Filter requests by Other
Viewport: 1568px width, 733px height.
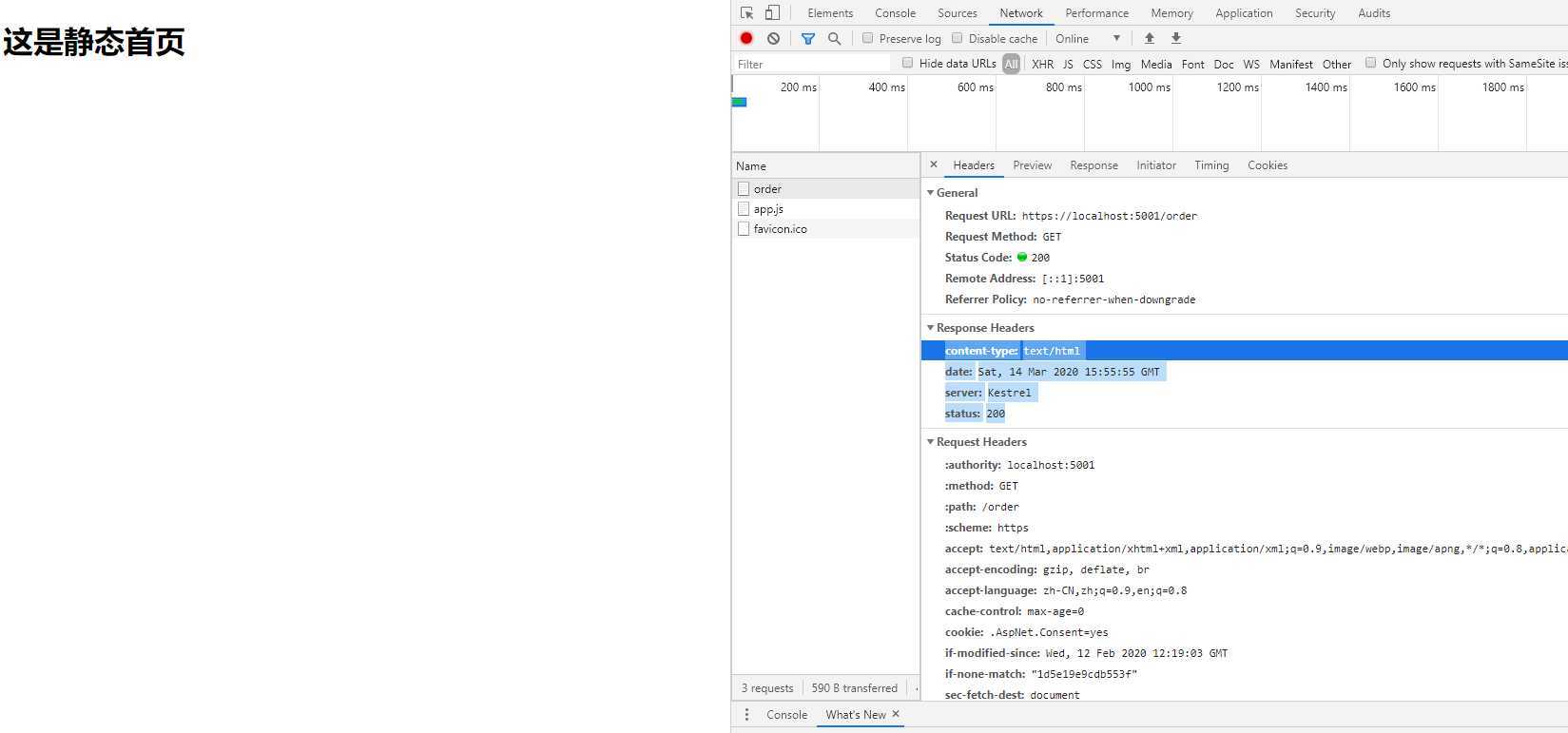pyautogui.click(x=1337, y=64)
